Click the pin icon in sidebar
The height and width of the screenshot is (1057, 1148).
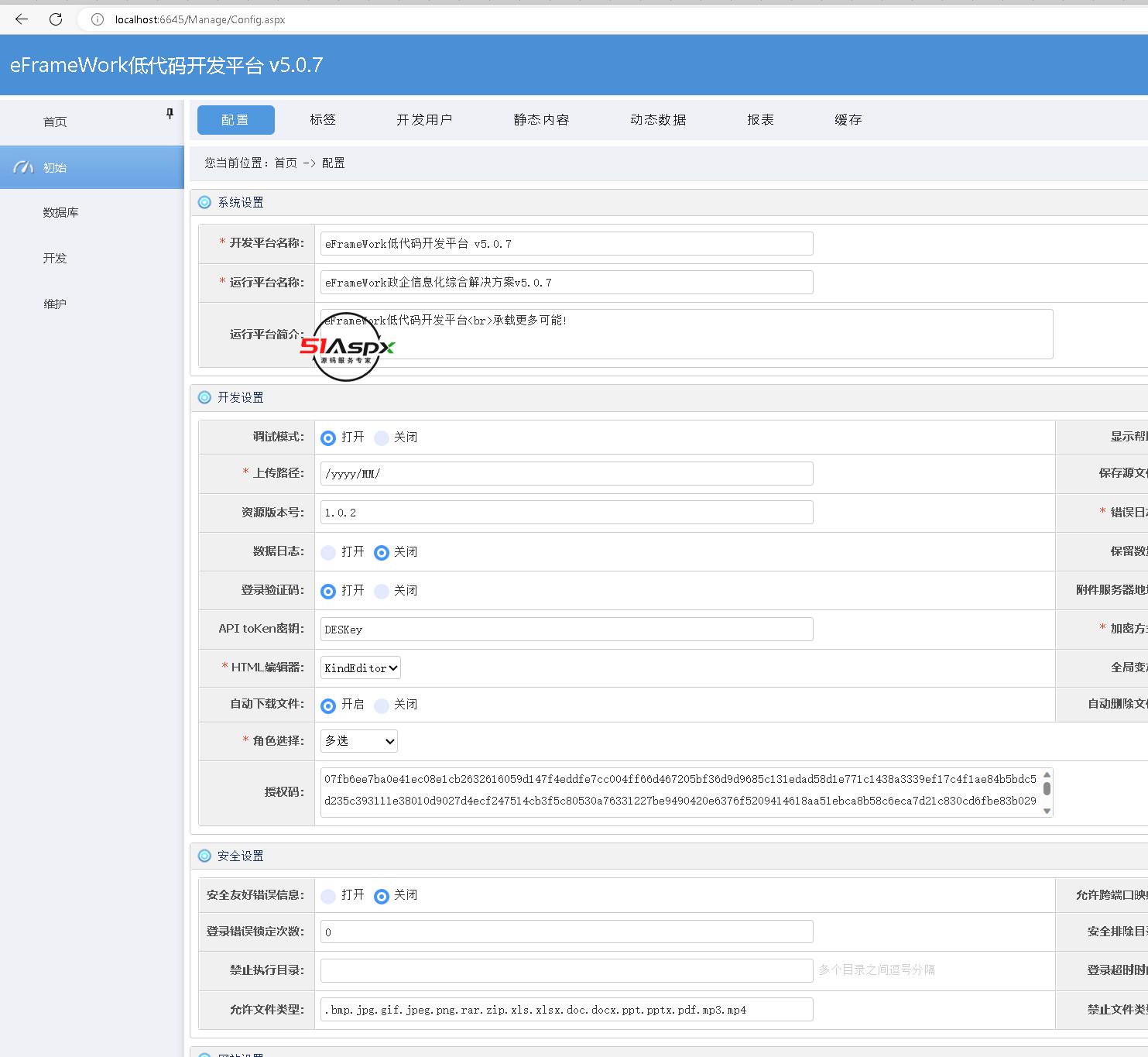(x=170, y=114)
